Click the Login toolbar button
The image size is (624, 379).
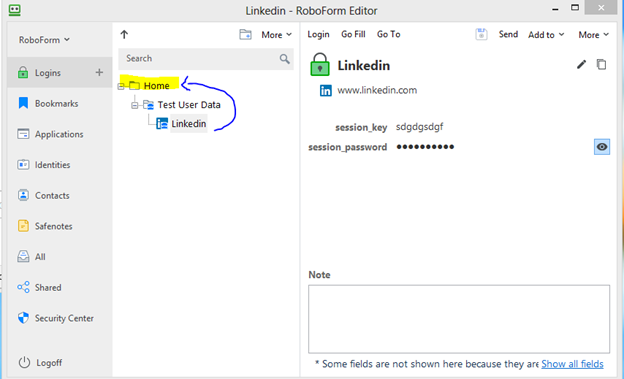point(318,35)
